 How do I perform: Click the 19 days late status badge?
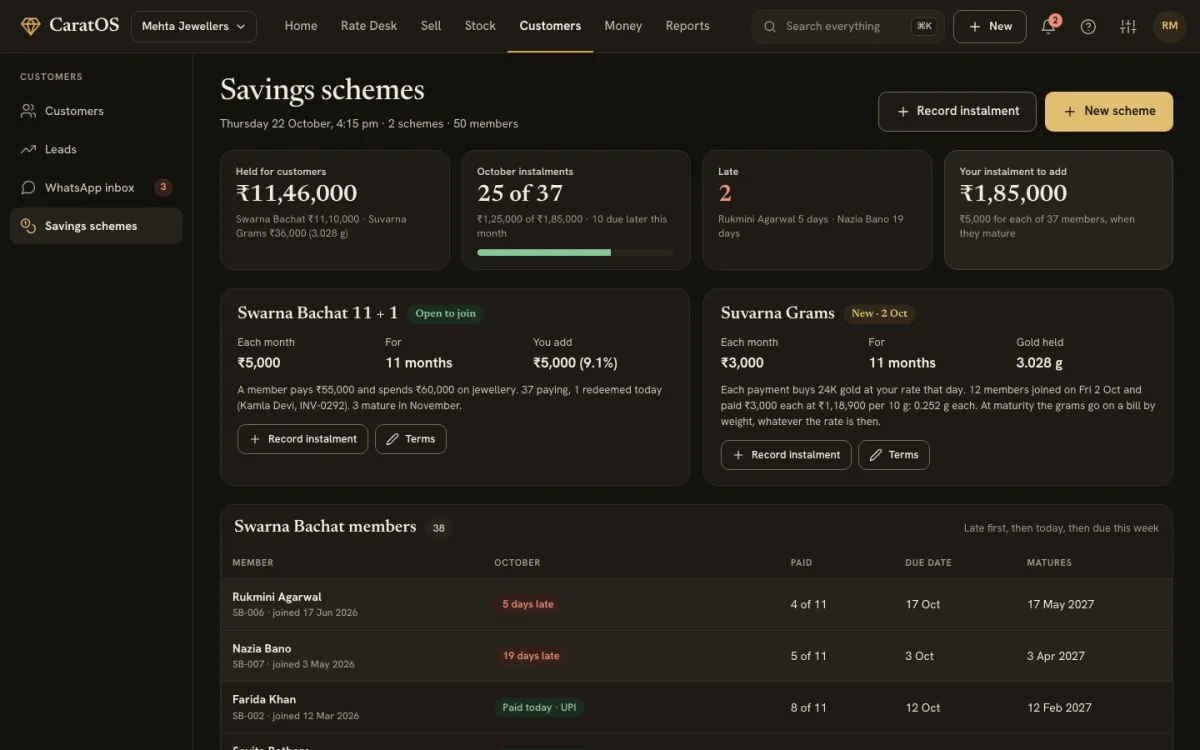pyautogui.click(x=531, y=656)
